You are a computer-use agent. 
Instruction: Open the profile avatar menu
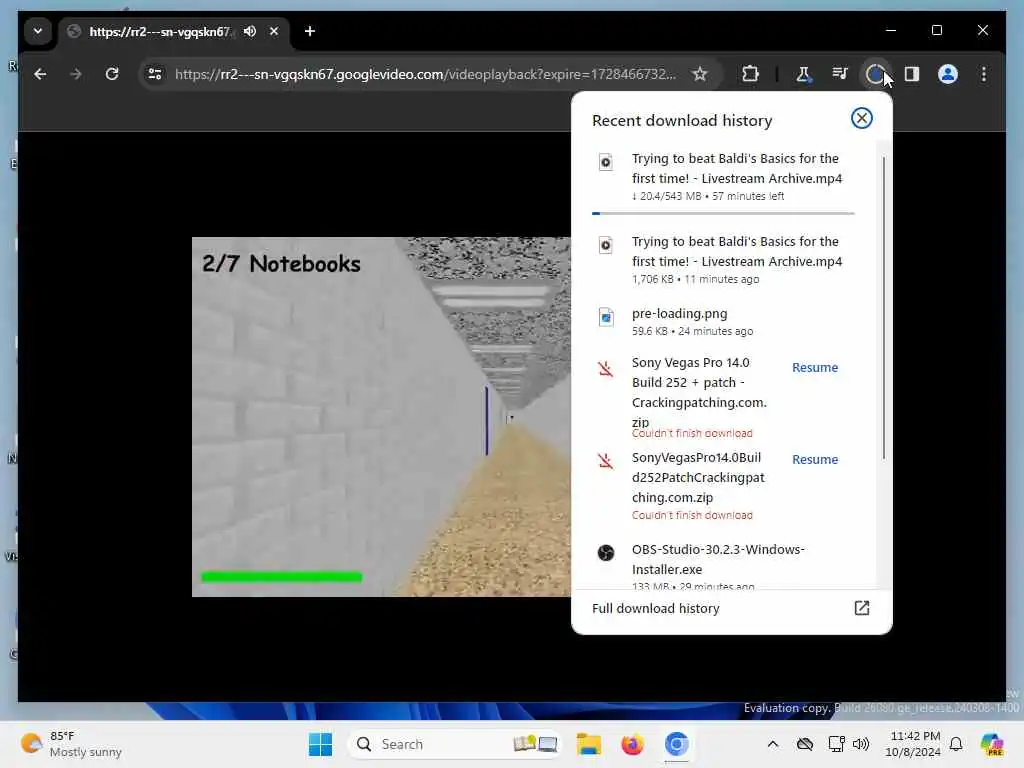[x=948, y=74]
